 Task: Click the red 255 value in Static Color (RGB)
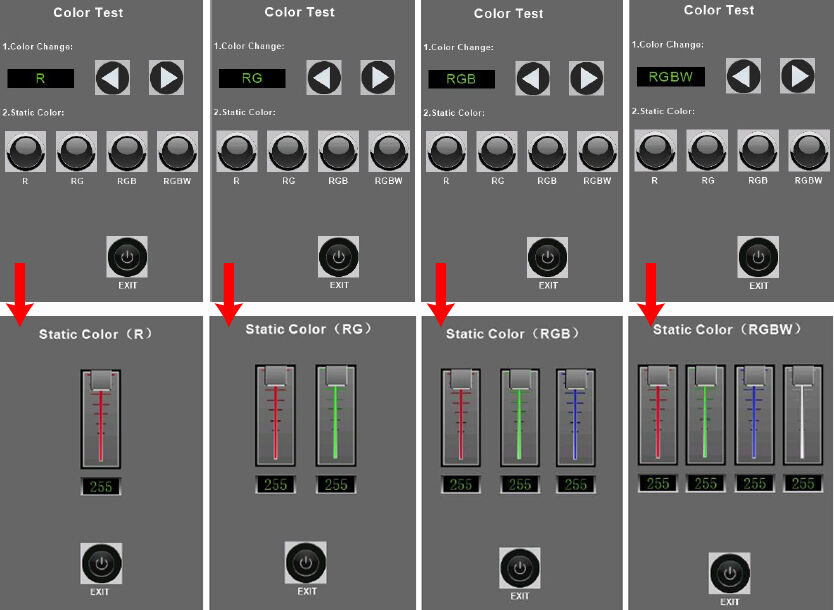click(x=461, y=484)
